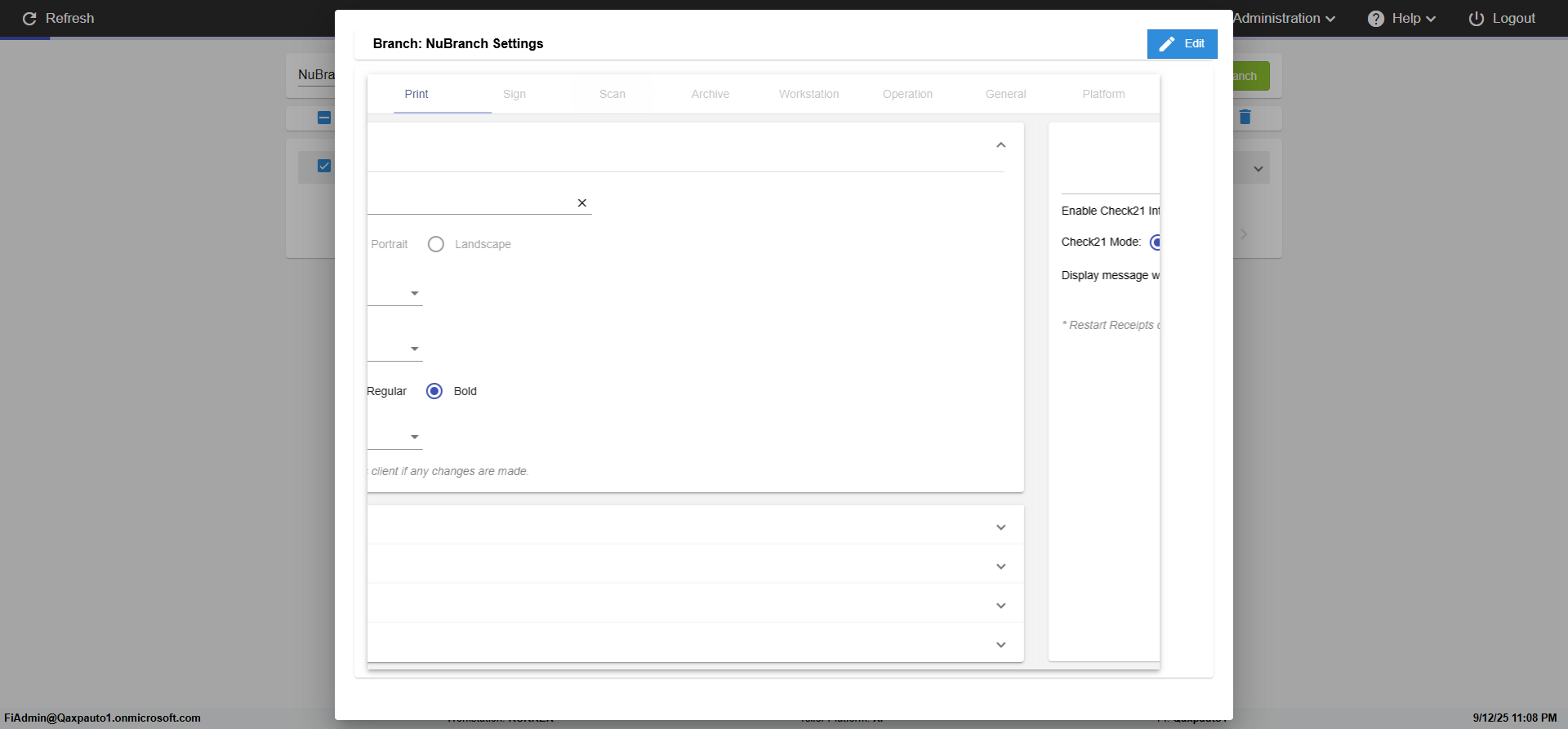Switch to the Workstation tab
Image resolution: width=1568 pixels, height=729 pixels.
[808, 95]
